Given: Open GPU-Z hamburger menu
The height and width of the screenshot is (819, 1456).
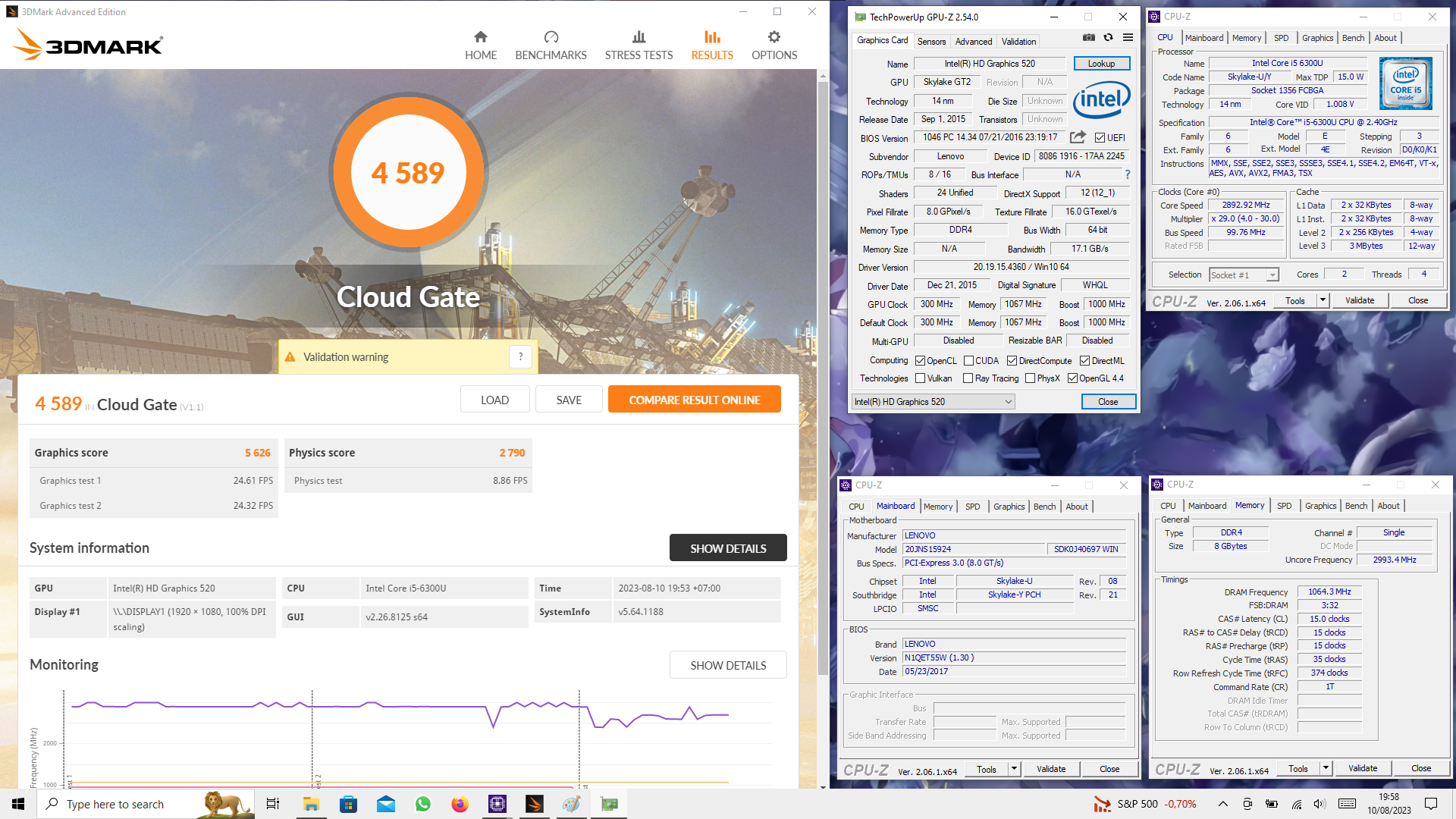Looking at the screenshot, I should click(1128, 37).
